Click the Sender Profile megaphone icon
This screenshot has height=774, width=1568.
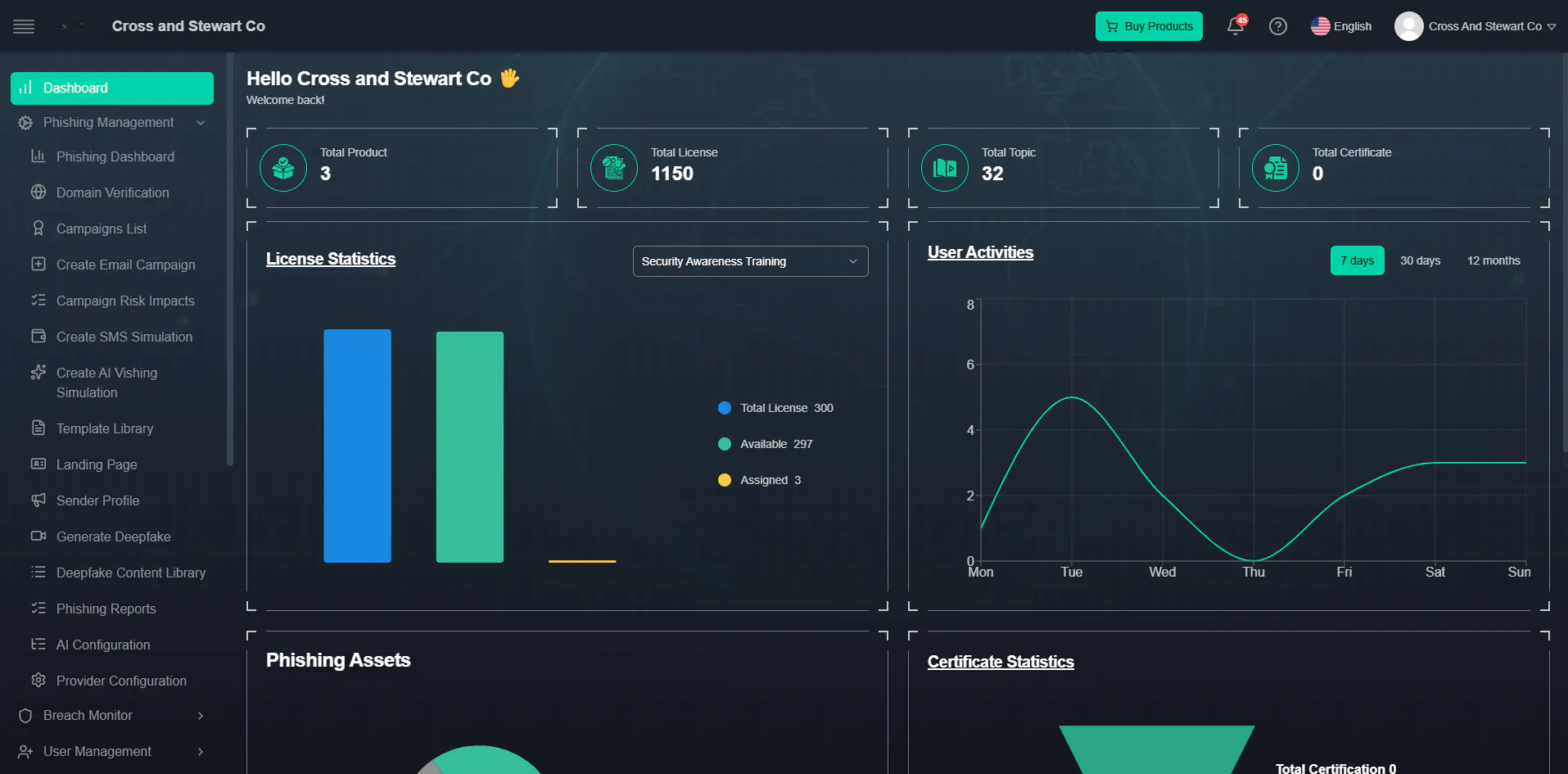pyautogui.click(x=38, y=500)
